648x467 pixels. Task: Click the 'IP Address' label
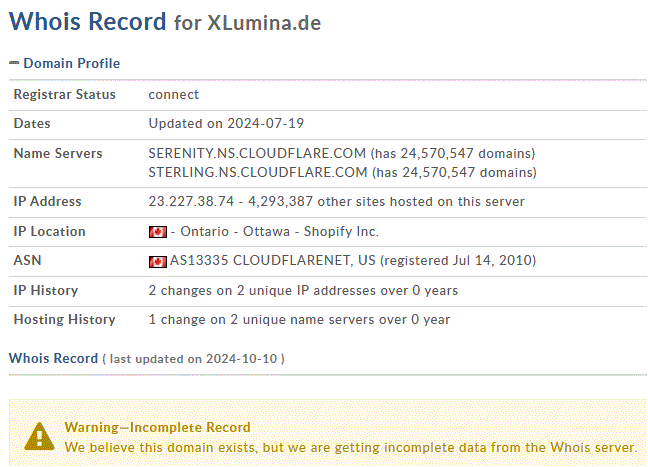point(48,201)
